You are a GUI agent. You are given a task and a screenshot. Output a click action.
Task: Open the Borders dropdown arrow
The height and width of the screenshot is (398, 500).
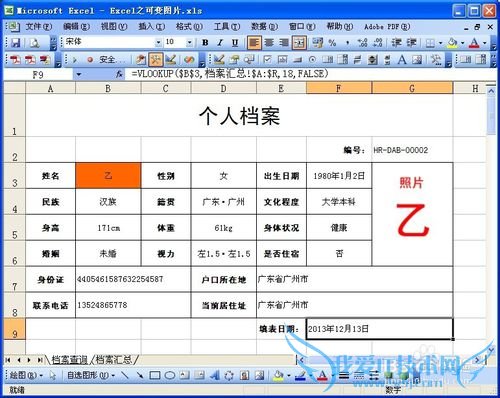(x=441, y=43)
